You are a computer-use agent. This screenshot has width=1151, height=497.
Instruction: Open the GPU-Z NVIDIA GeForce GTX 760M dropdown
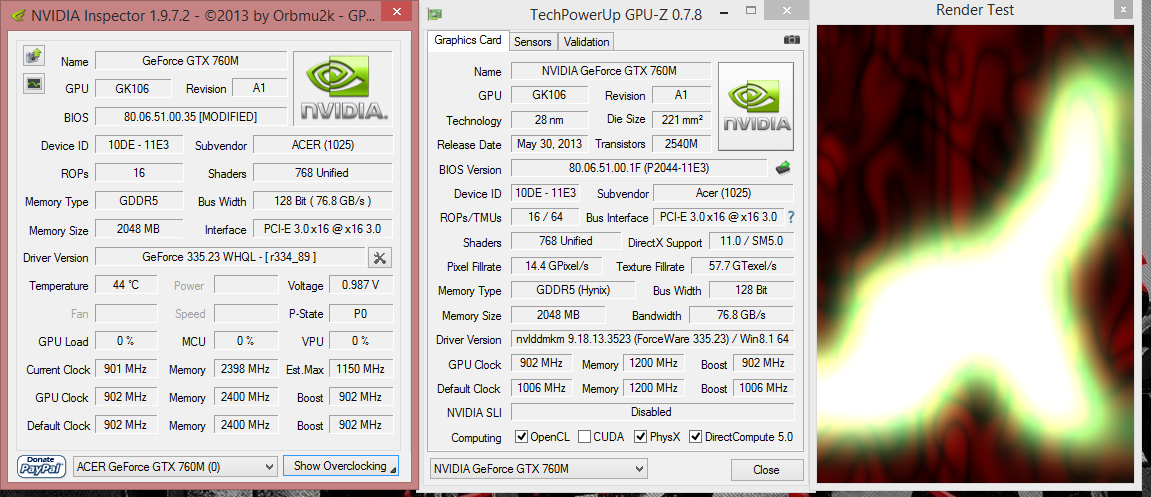click(x=538, y=468)
